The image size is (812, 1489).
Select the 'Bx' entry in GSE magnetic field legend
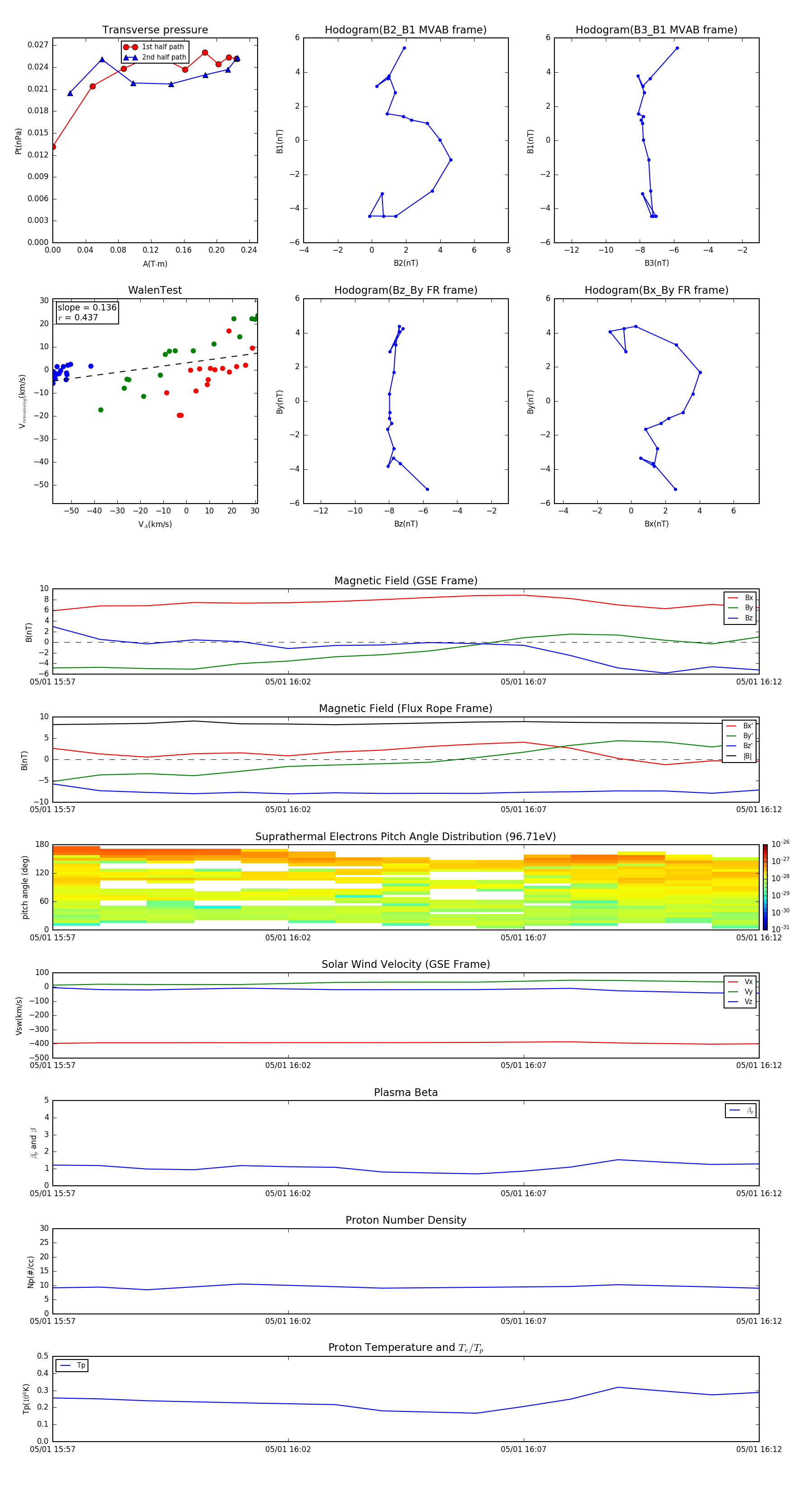click(x=740, y=598)
